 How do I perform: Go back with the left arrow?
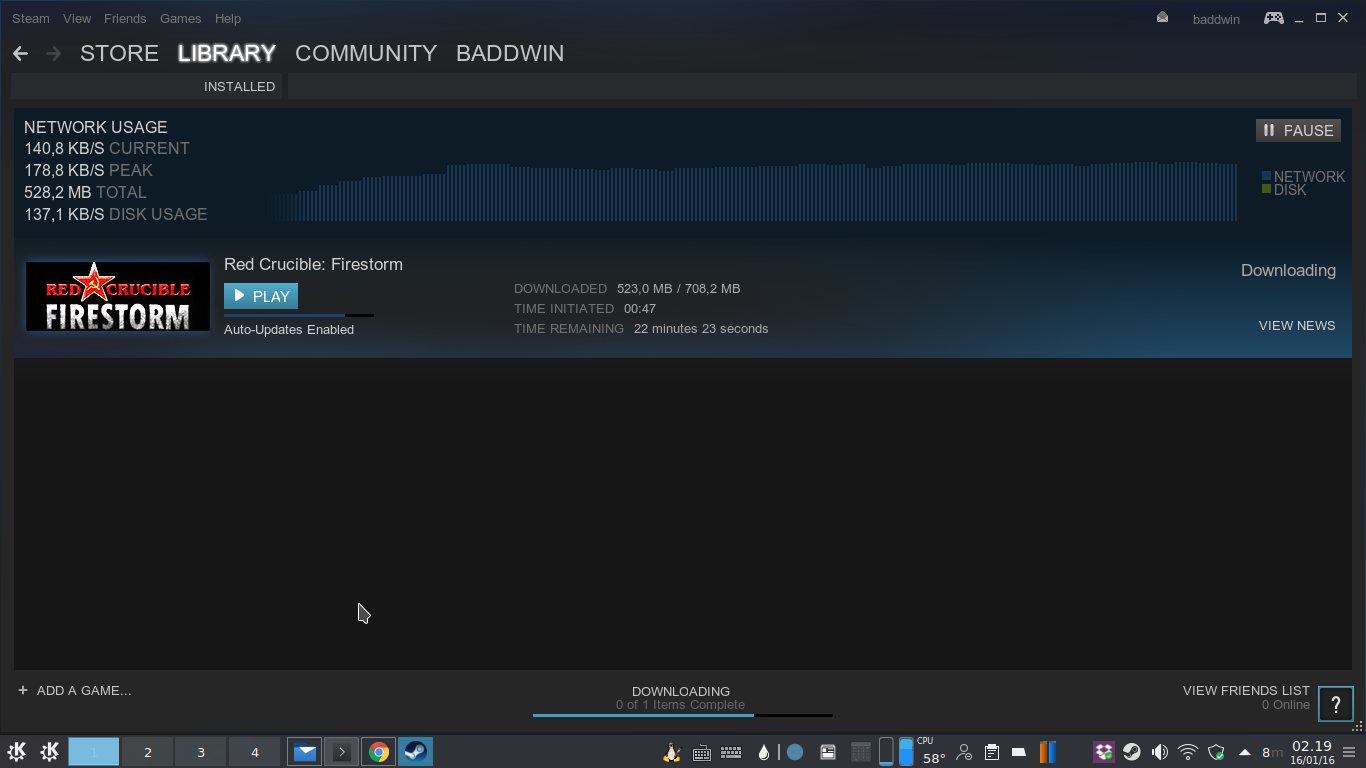pyautogui.click(x=20, y=53)
